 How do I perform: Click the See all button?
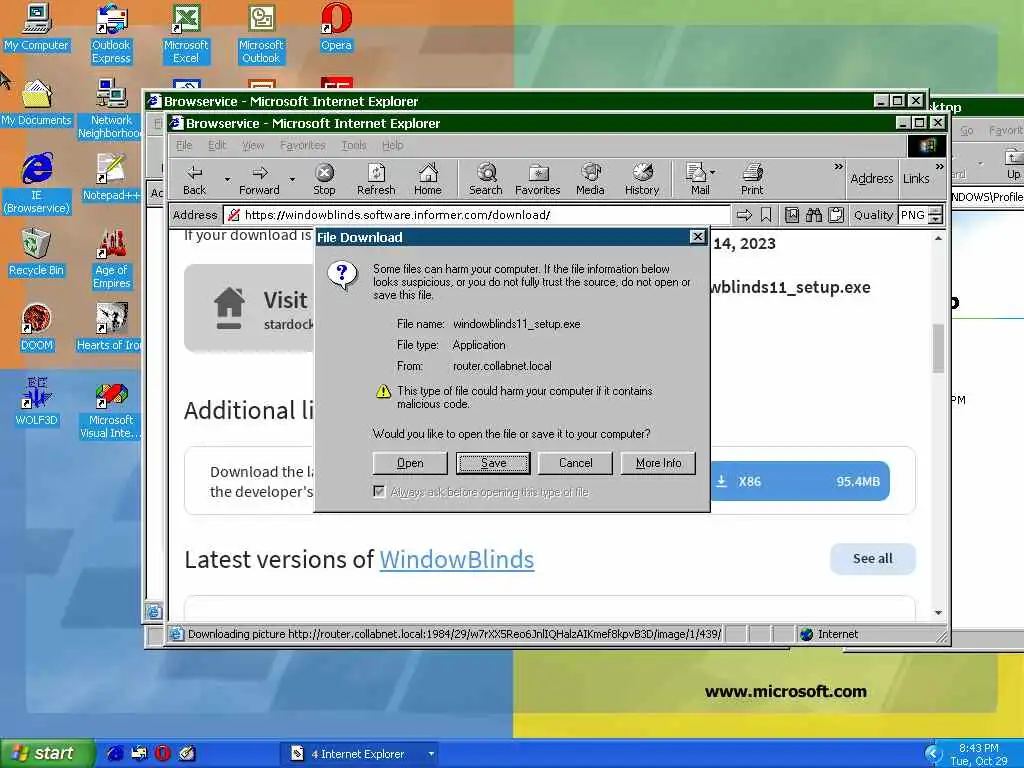[872, 558]
